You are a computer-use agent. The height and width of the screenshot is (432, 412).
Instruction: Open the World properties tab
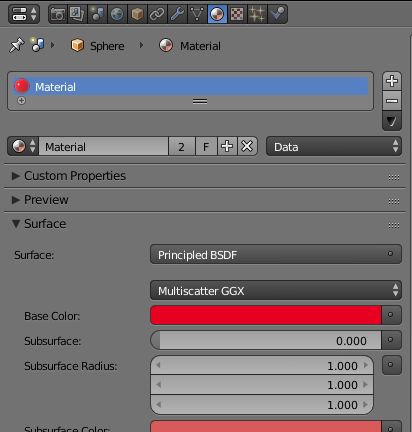[x=117, y=14]
